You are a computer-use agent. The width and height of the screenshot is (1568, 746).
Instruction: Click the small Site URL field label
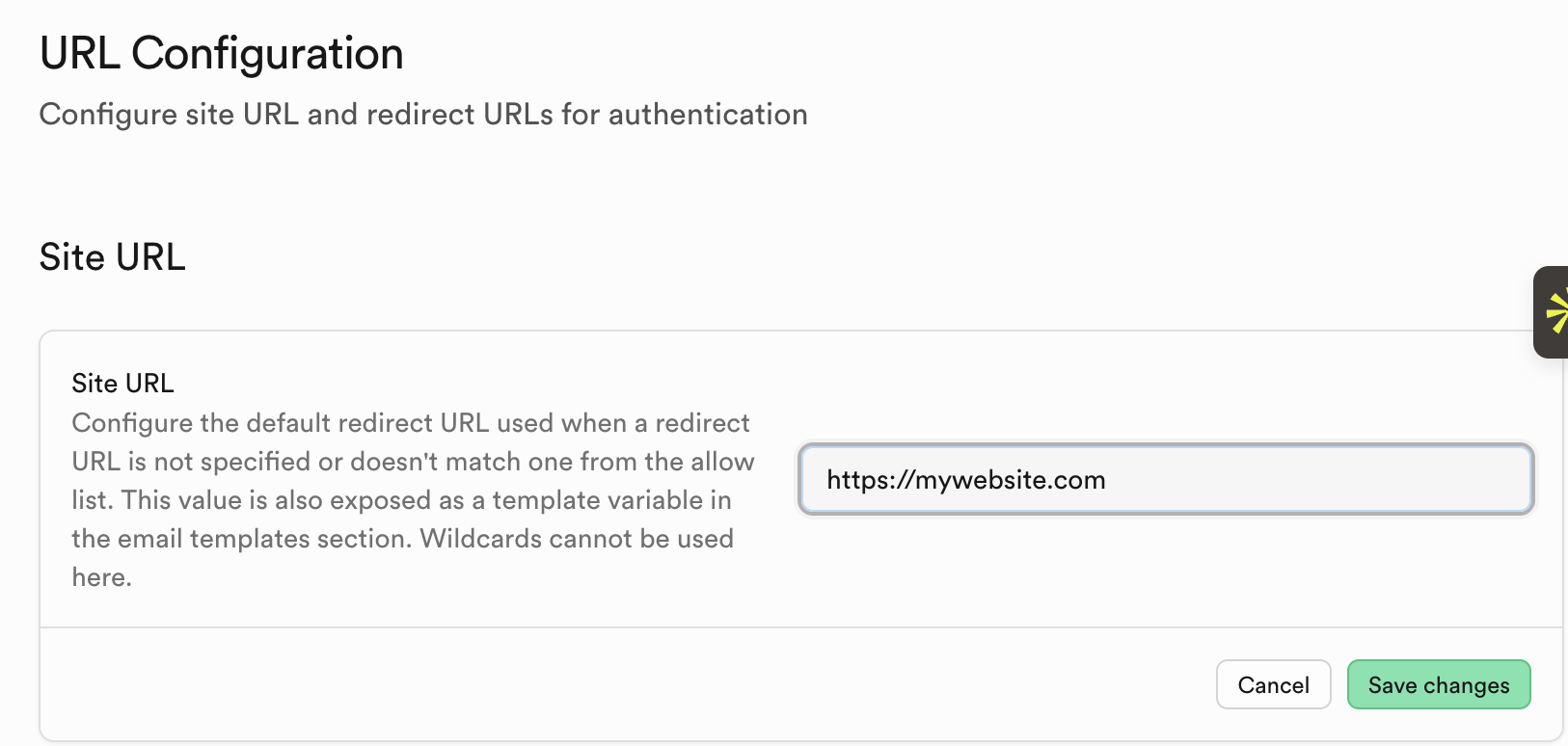(122, 384)
